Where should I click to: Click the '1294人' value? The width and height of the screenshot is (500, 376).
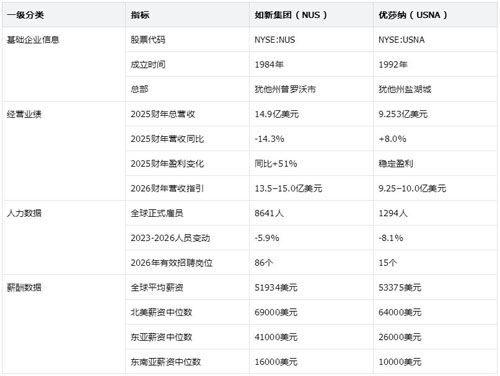[393, 213]
